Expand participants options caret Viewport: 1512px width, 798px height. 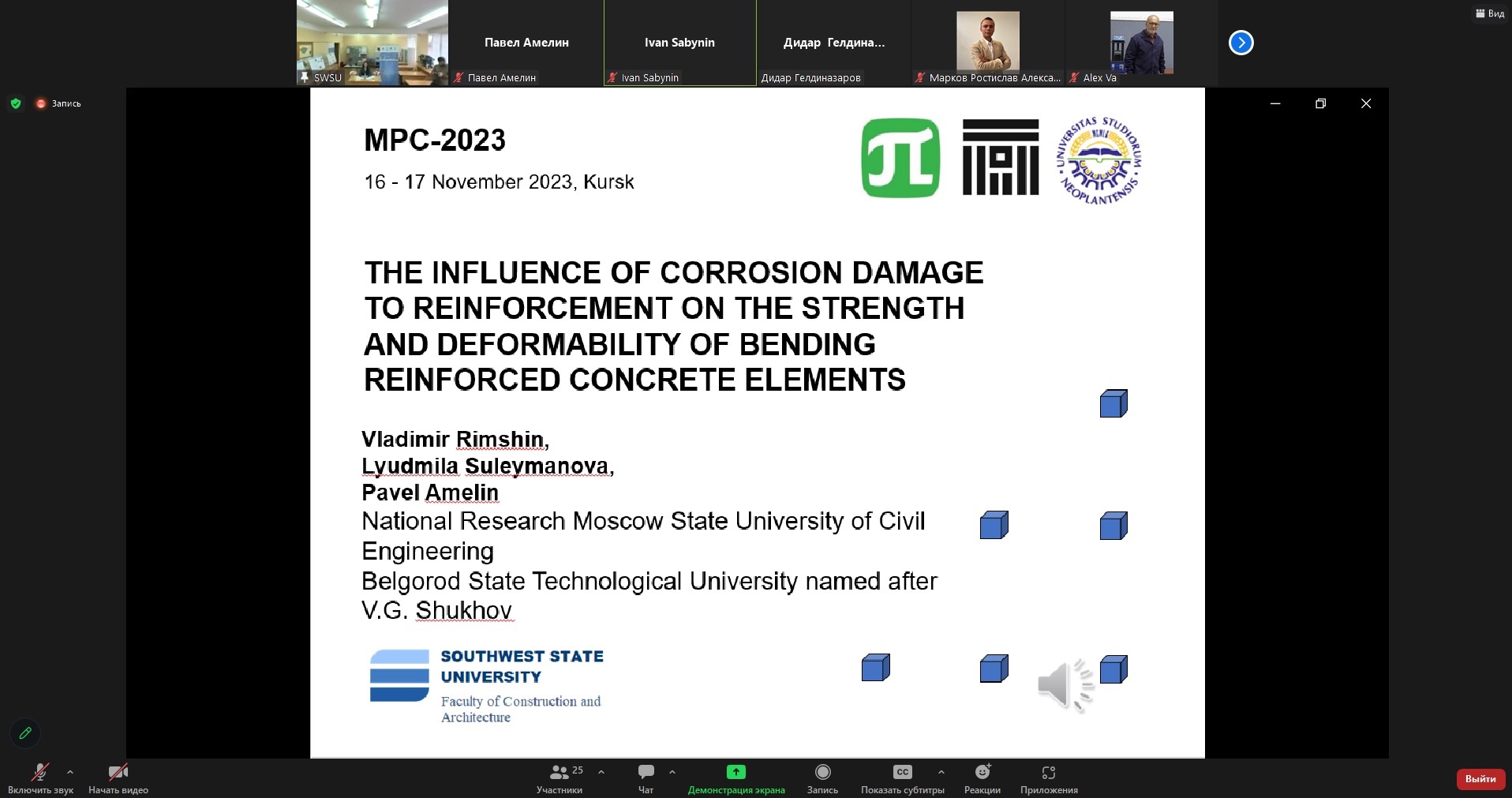point(601,772)
